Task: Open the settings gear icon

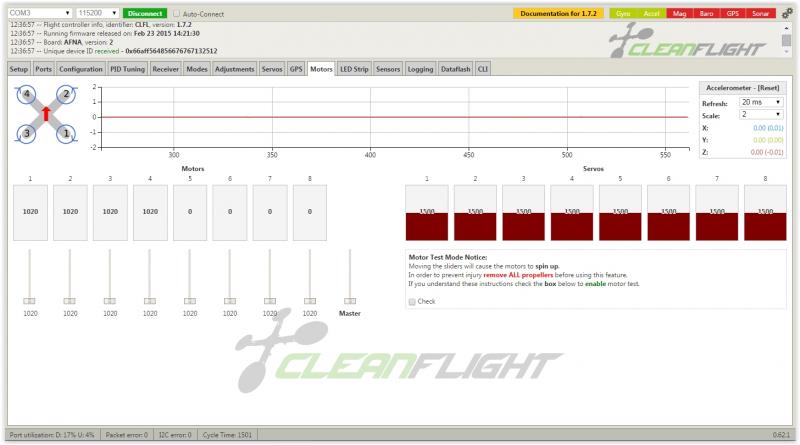Action: pos(787,14)
